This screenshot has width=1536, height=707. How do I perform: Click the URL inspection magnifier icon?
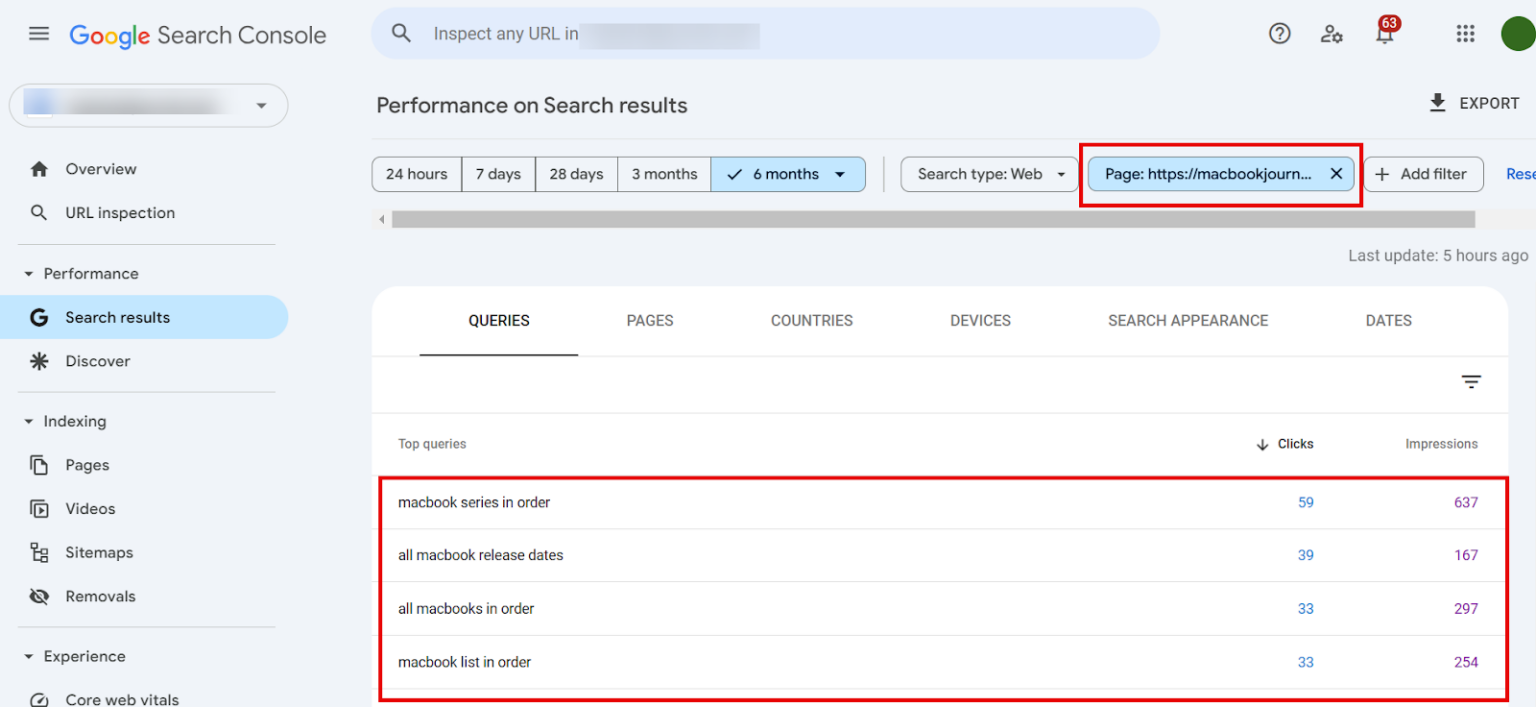39,213
